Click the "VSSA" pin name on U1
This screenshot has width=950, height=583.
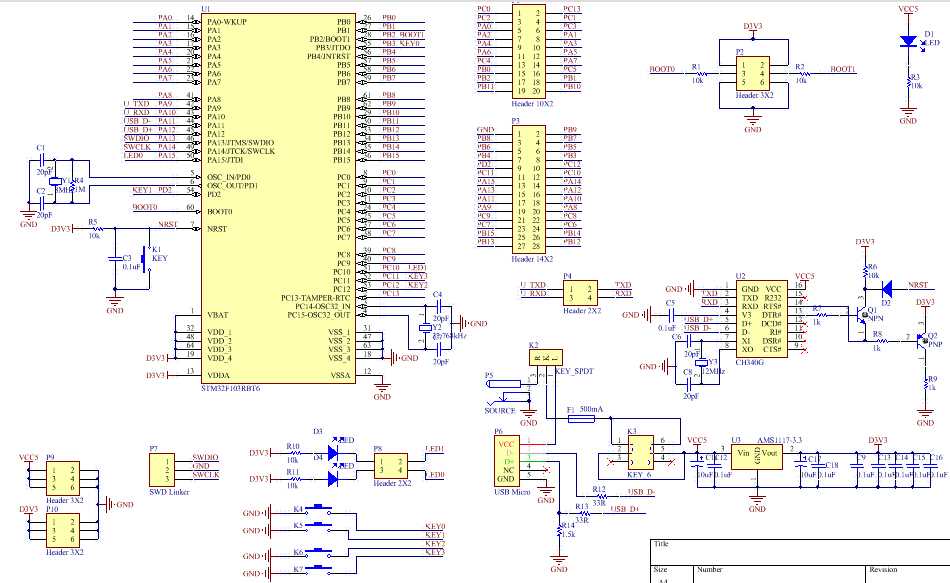340,375
